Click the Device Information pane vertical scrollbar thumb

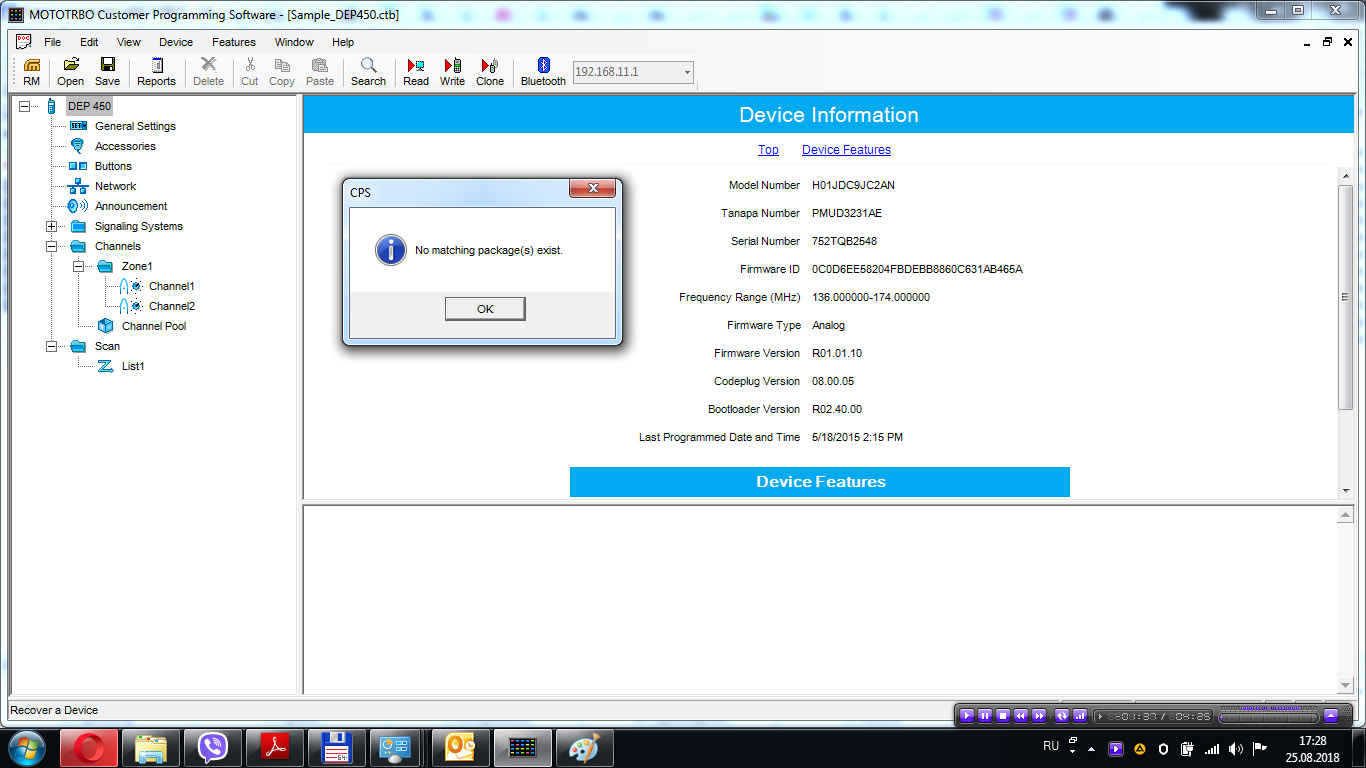pos(1345,297)
